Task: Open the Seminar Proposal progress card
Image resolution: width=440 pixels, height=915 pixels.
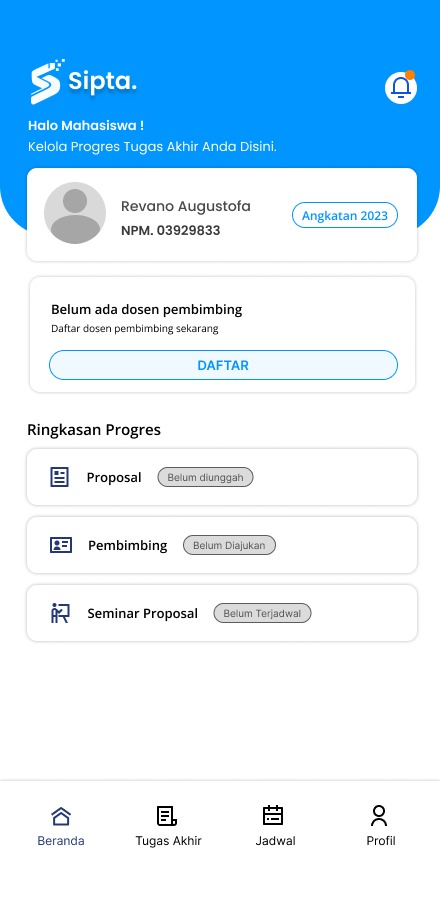Action: (x=222, y=613)
